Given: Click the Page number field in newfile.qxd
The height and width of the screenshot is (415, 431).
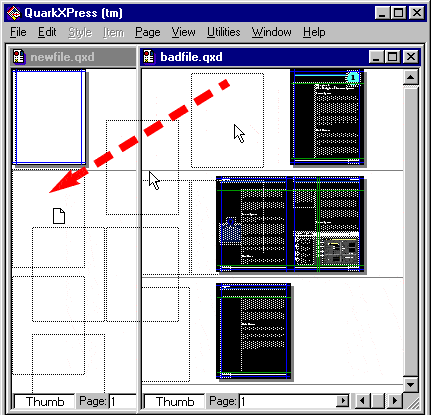Looking at the screenshot, I should point(123,402).
